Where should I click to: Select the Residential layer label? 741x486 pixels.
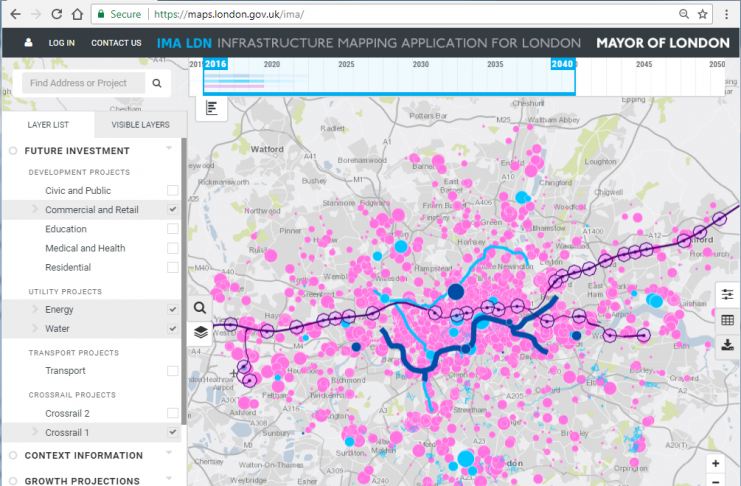(68, 268)
